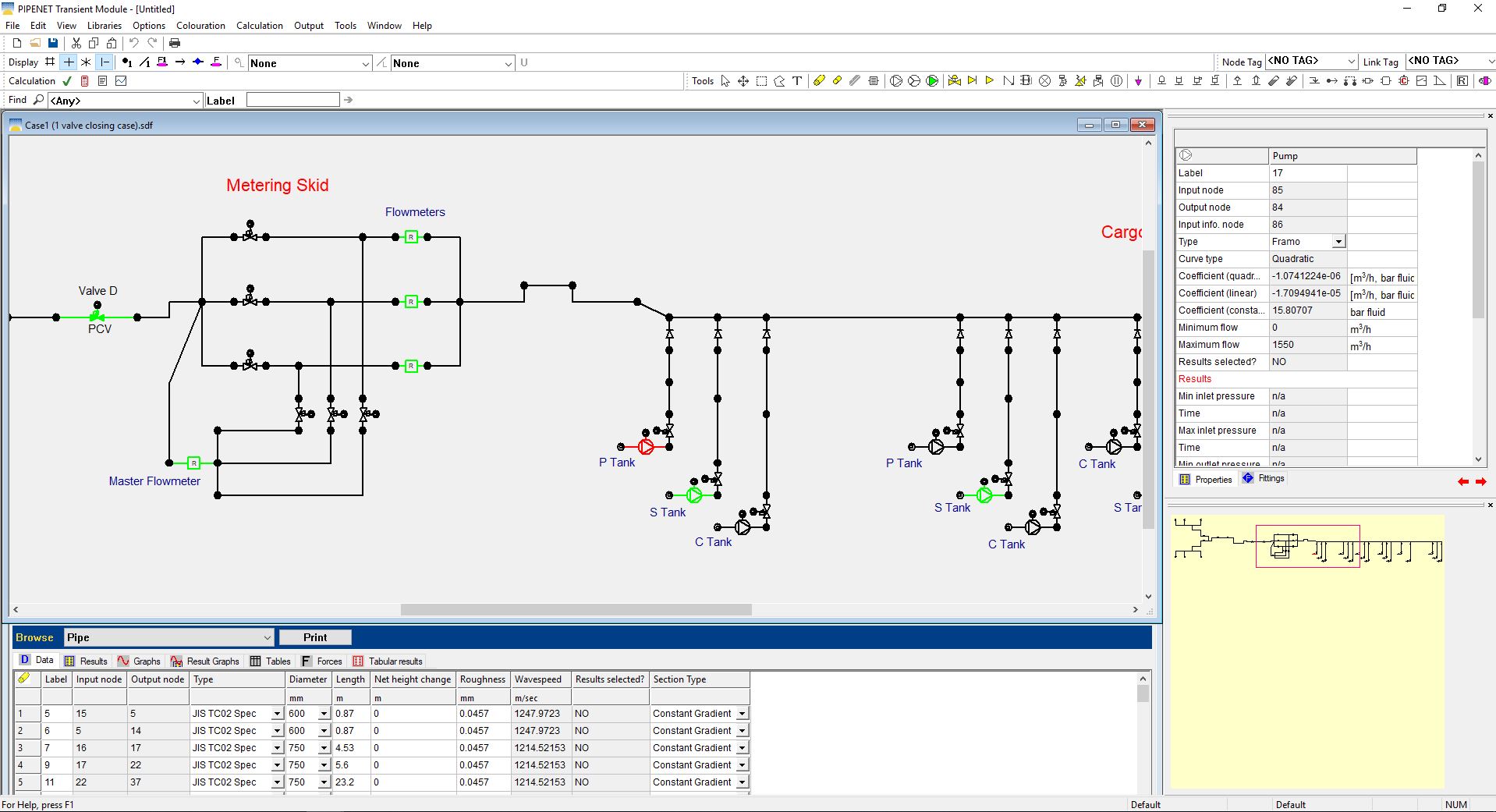
Task: Switch to the Forces tab
Action: tap(322, 661)
